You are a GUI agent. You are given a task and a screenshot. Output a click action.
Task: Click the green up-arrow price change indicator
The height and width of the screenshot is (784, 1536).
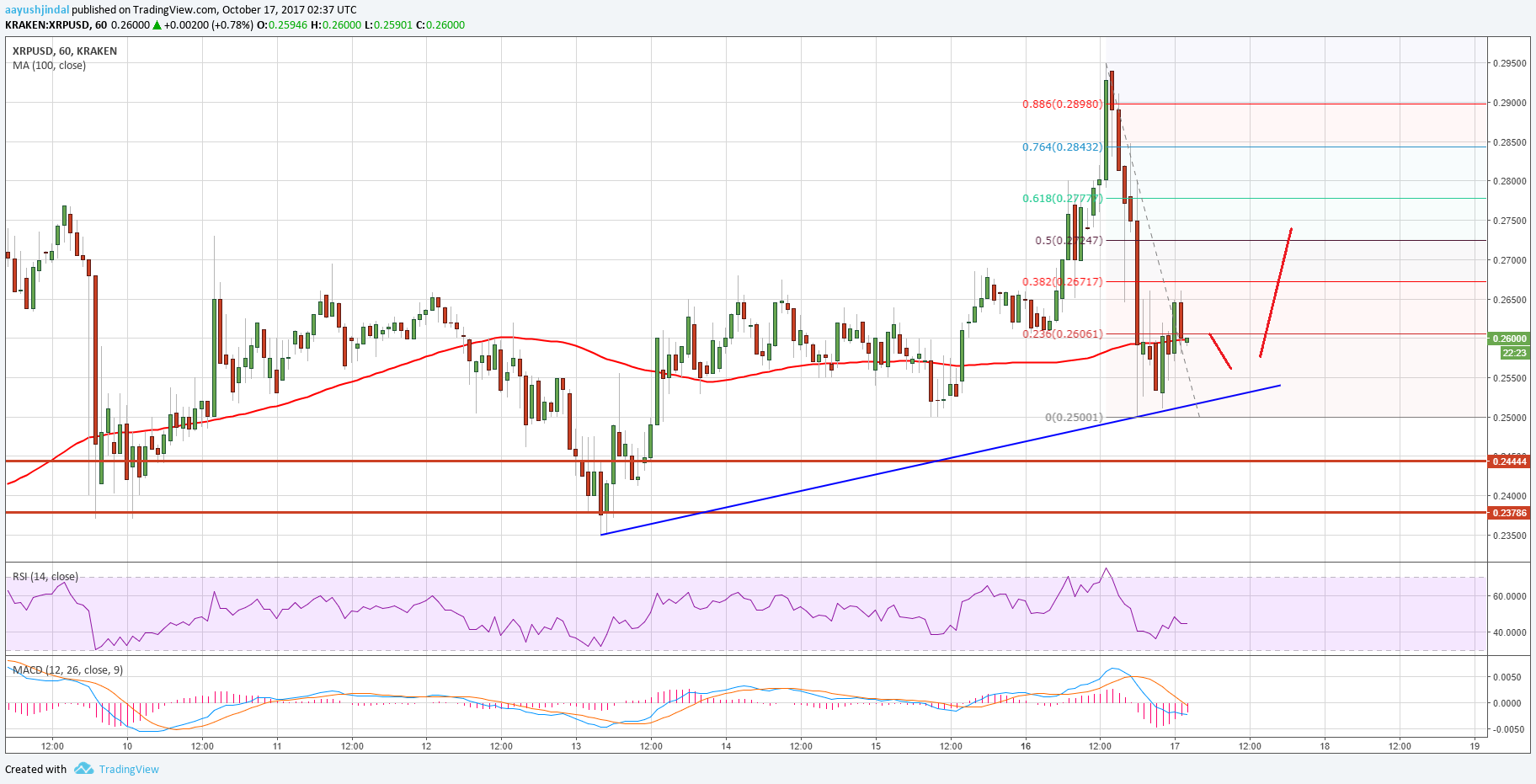[x=157, y=25]
